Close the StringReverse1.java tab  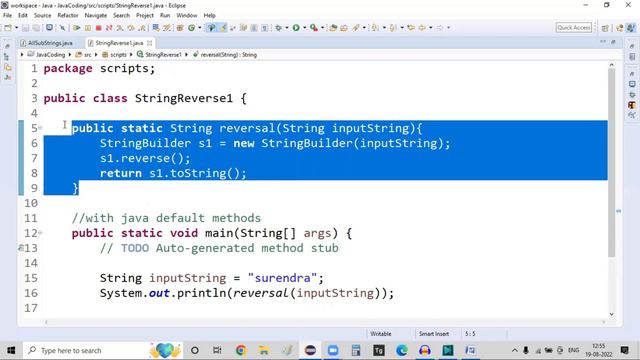pos(150,43)
